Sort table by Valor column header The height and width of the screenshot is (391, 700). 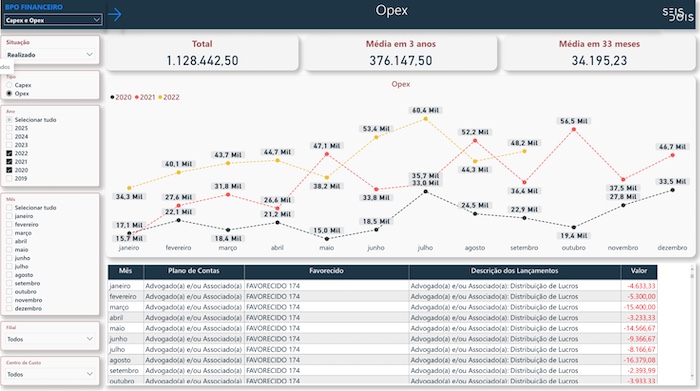638,271
